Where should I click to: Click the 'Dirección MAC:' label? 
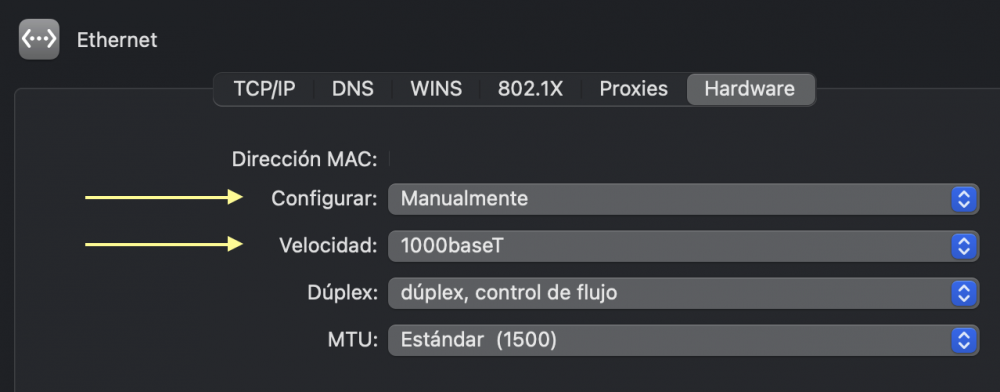tap(305, 159)
